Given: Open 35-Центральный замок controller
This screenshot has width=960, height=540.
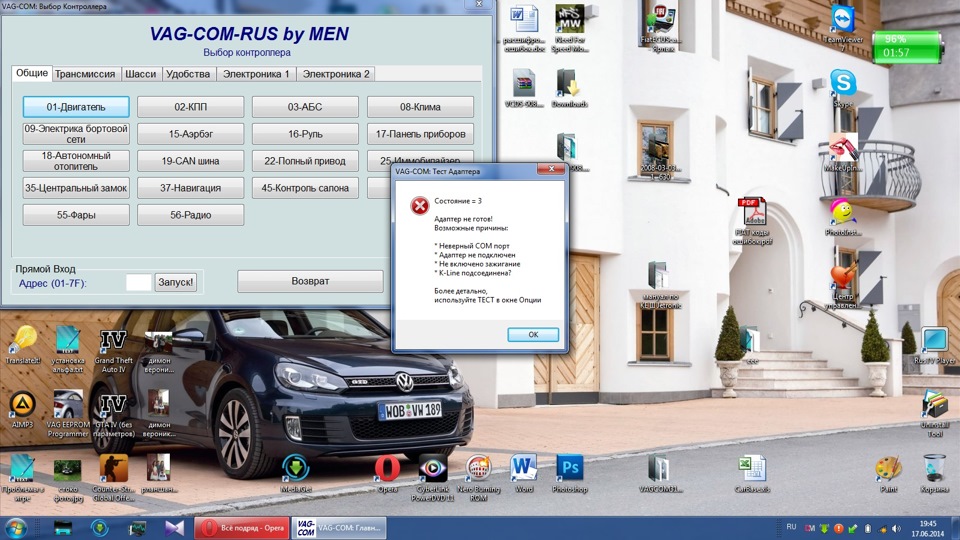Looking at the screenshot, I should 76,187.
